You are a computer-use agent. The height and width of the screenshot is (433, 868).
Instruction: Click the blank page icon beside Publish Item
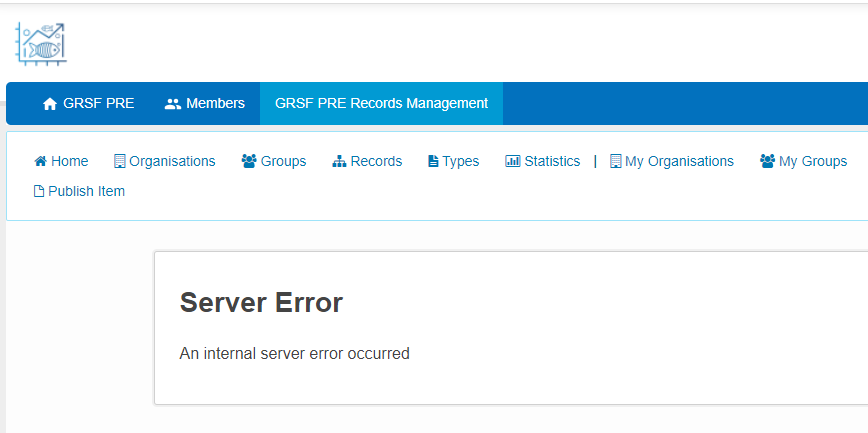pyautogui.click(x=39, y=191)
